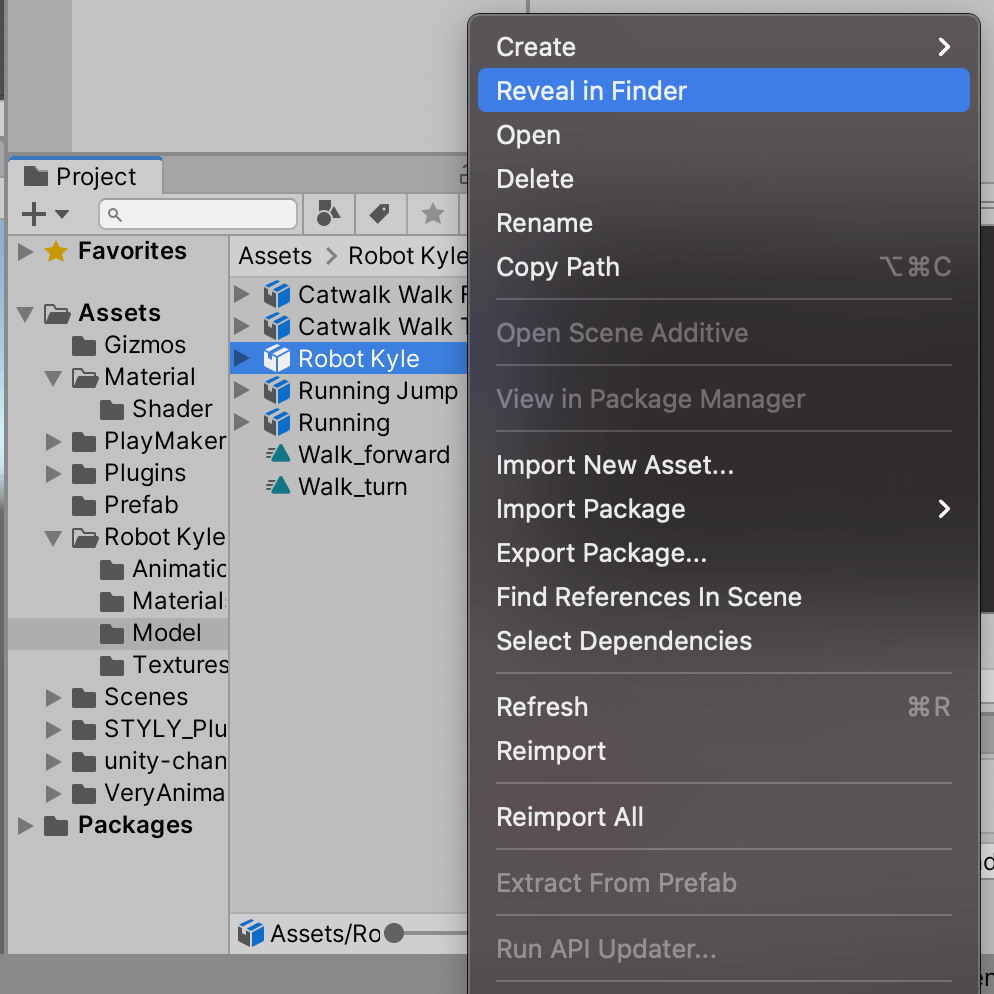This screenshot has width=994, height=994.
Task: Expand the Favorites tree node
Action: coord(25,252)
